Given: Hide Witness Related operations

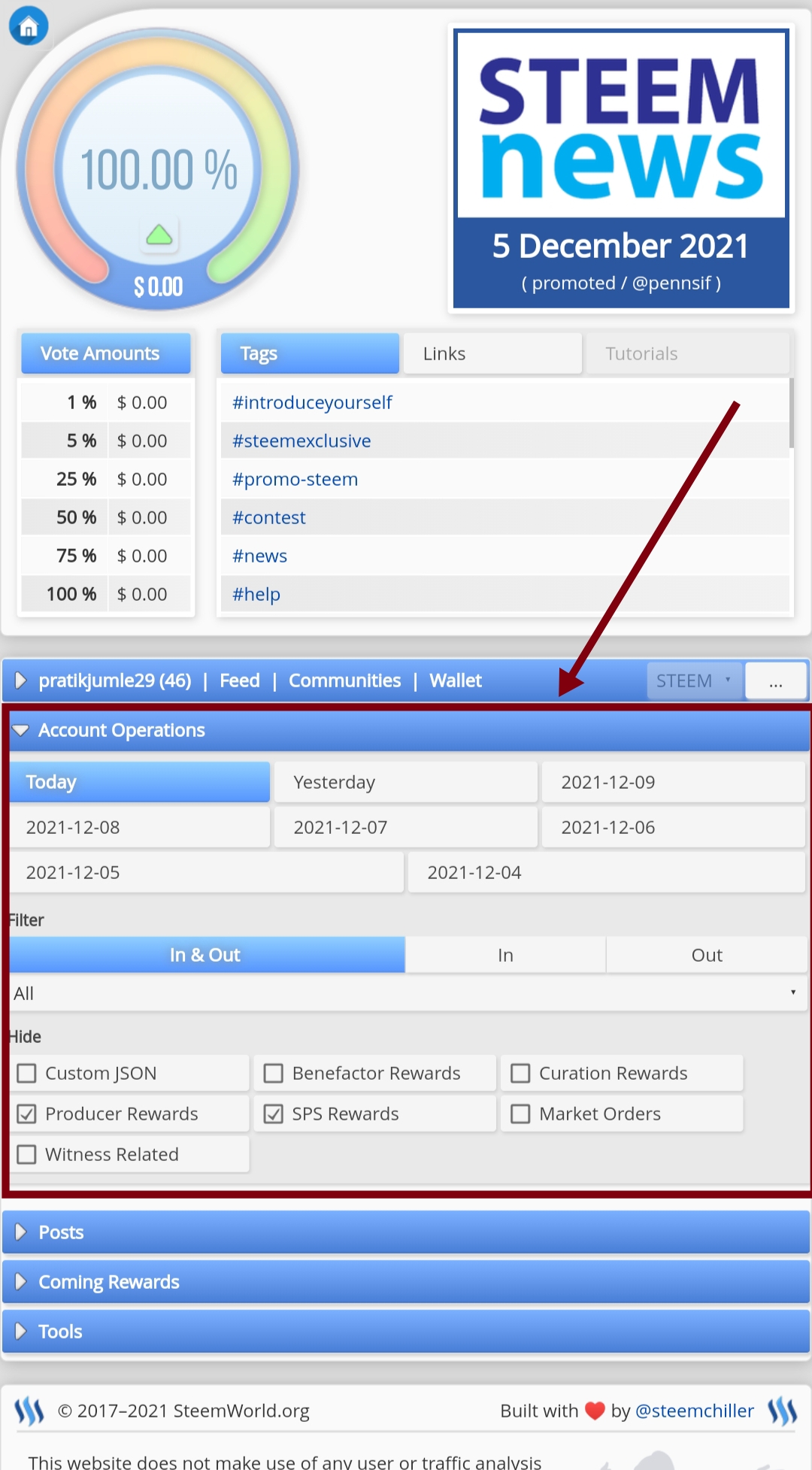Looking at the screenshot, I should 26,1154.
